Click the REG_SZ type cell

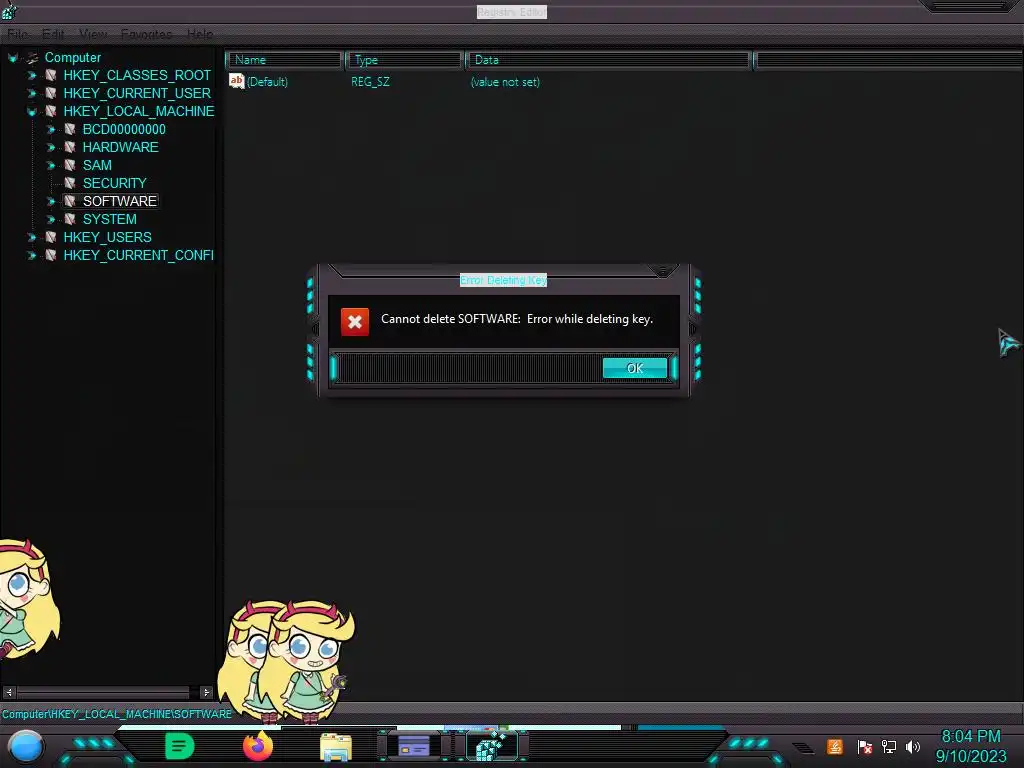pos(370,82)
